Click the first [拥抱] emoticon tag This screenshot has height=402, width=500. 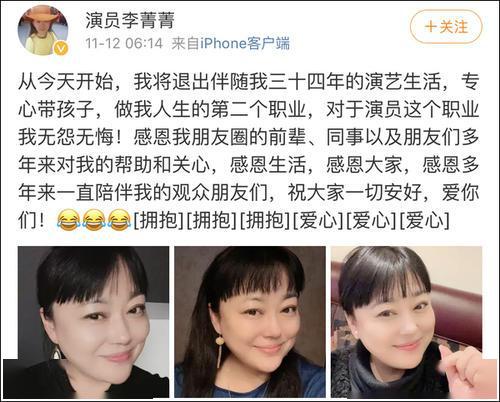point(159,221)
